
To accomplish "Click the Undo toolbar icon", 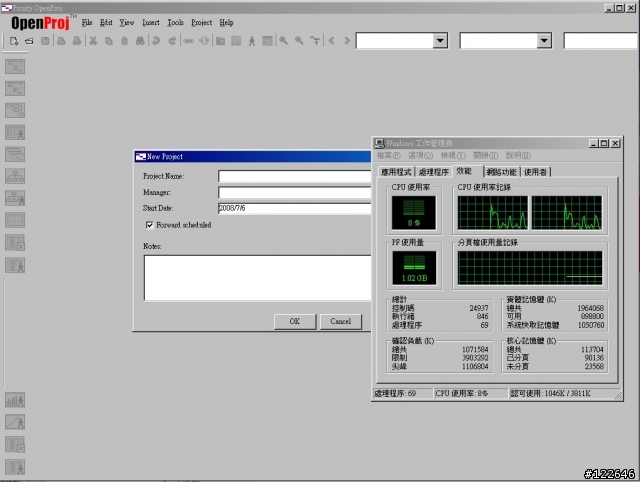I will [x=156, y=41].
